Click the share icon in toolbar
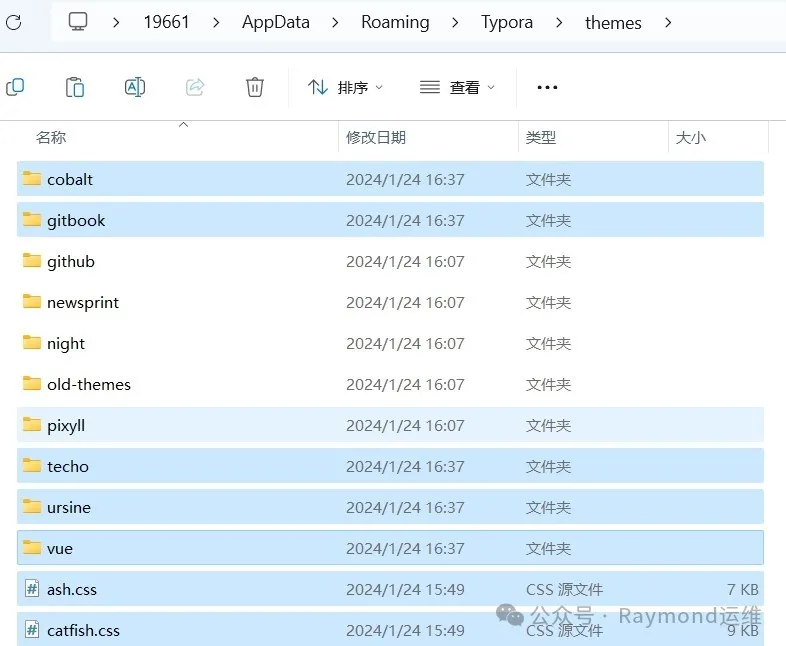Image resolution: width=786 pixels, height=646 pixels. (195, 87)
